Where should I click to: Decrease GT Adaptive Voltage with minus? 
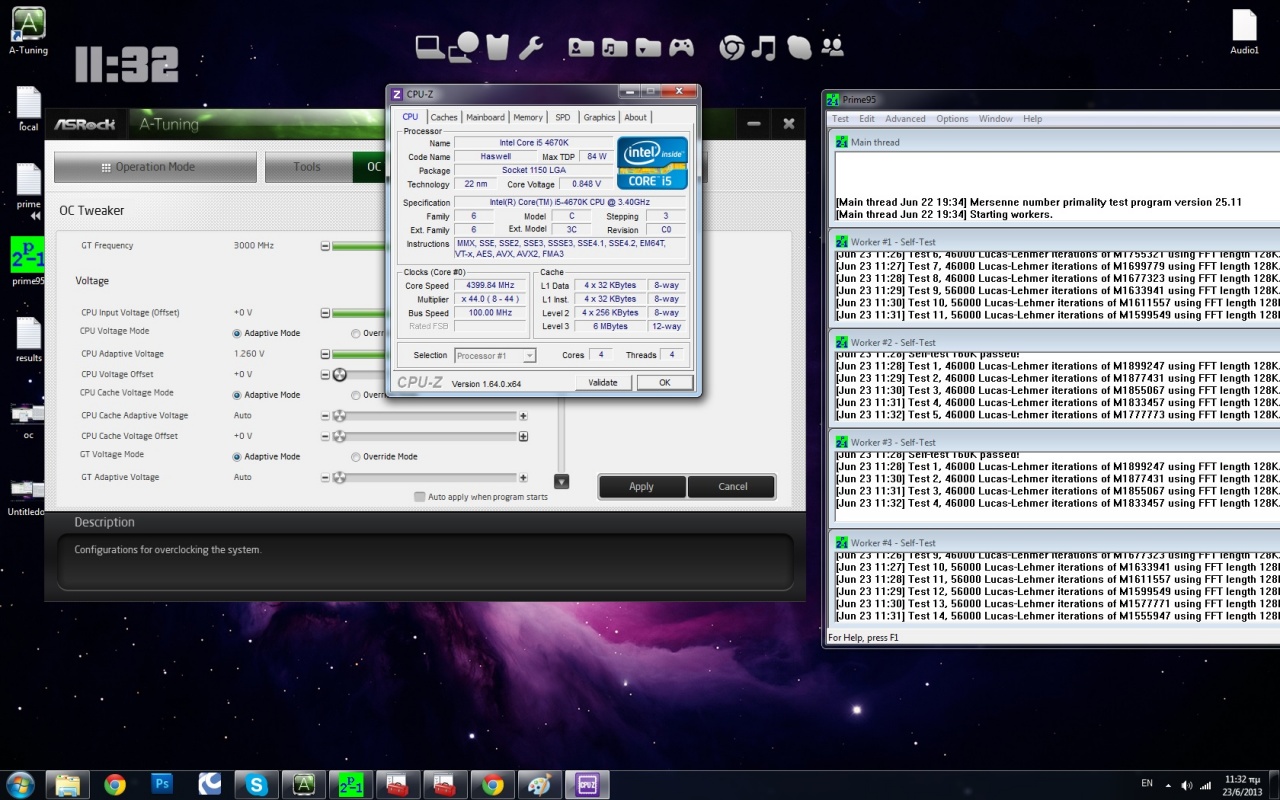click(x=325, y=478)
